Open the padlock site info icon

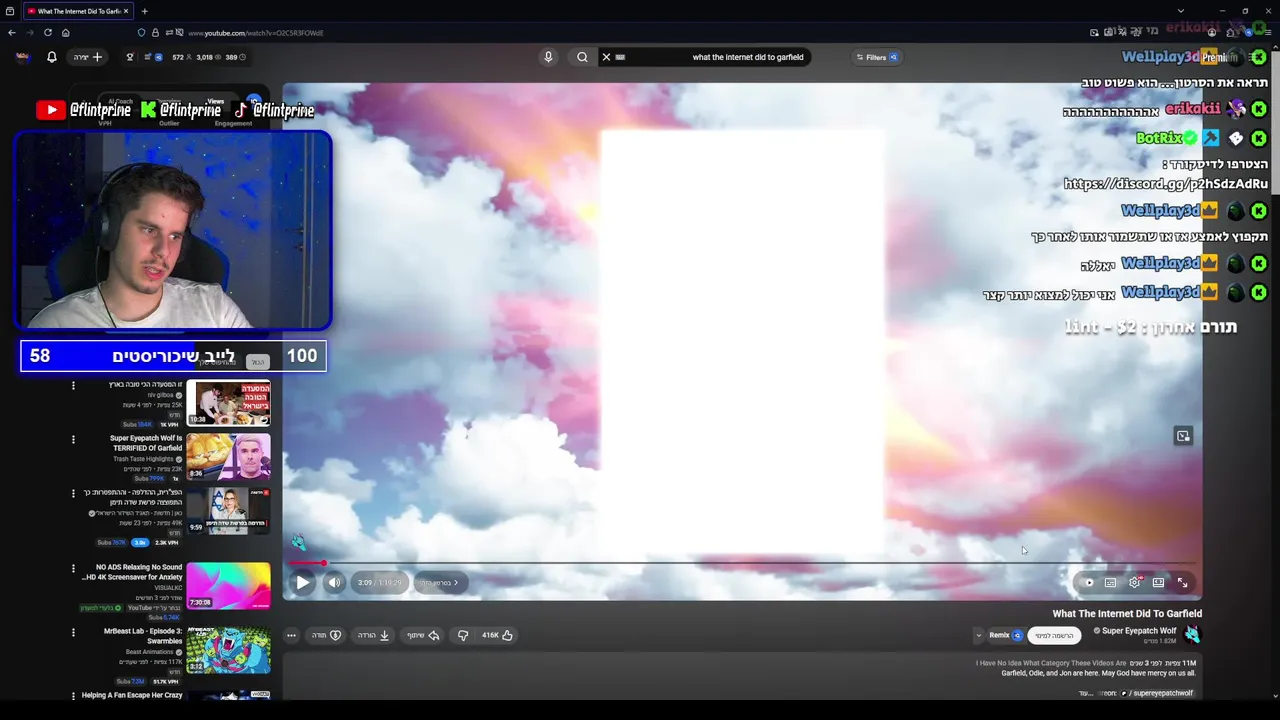point(155,32)
